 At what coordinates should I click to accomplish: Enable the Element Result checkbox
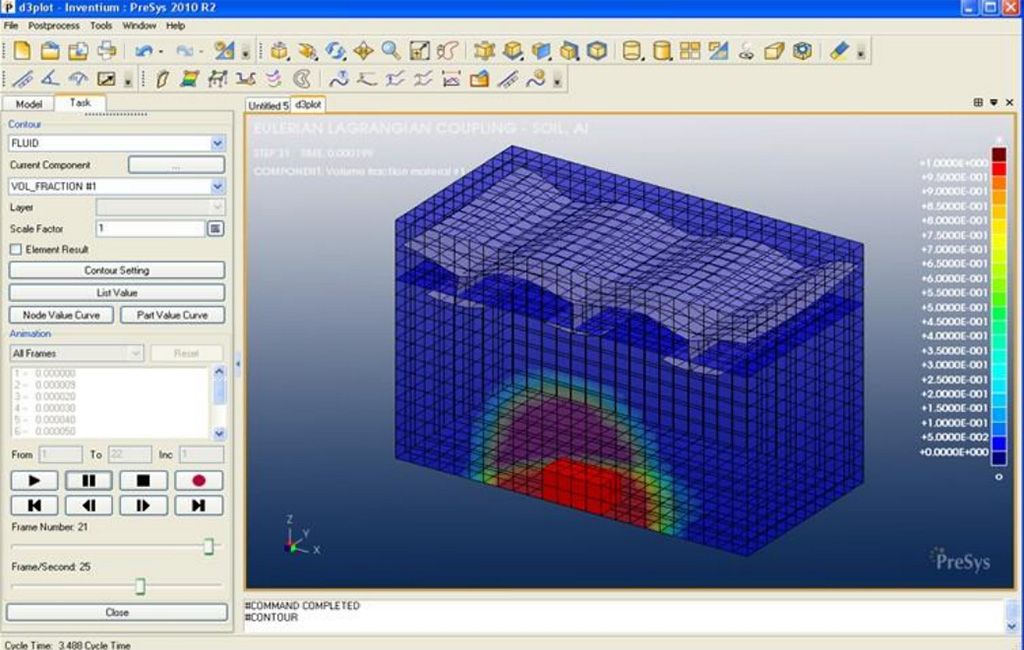coord(16,249)
